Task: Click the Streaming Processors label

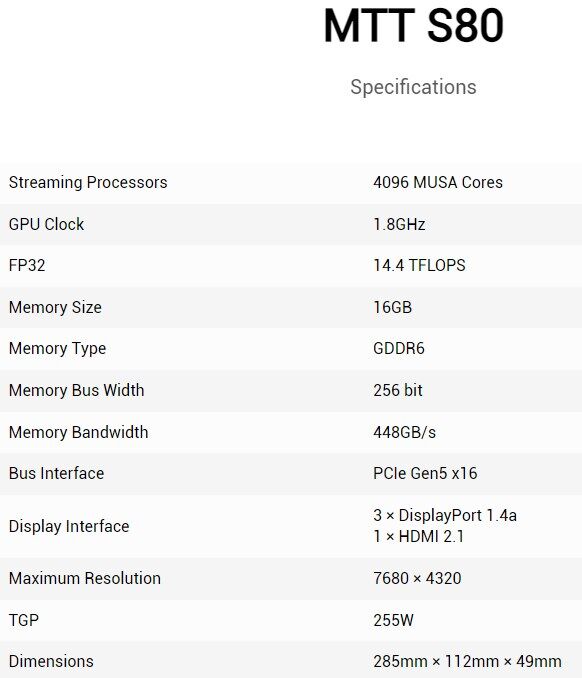Action: (88, 182)
